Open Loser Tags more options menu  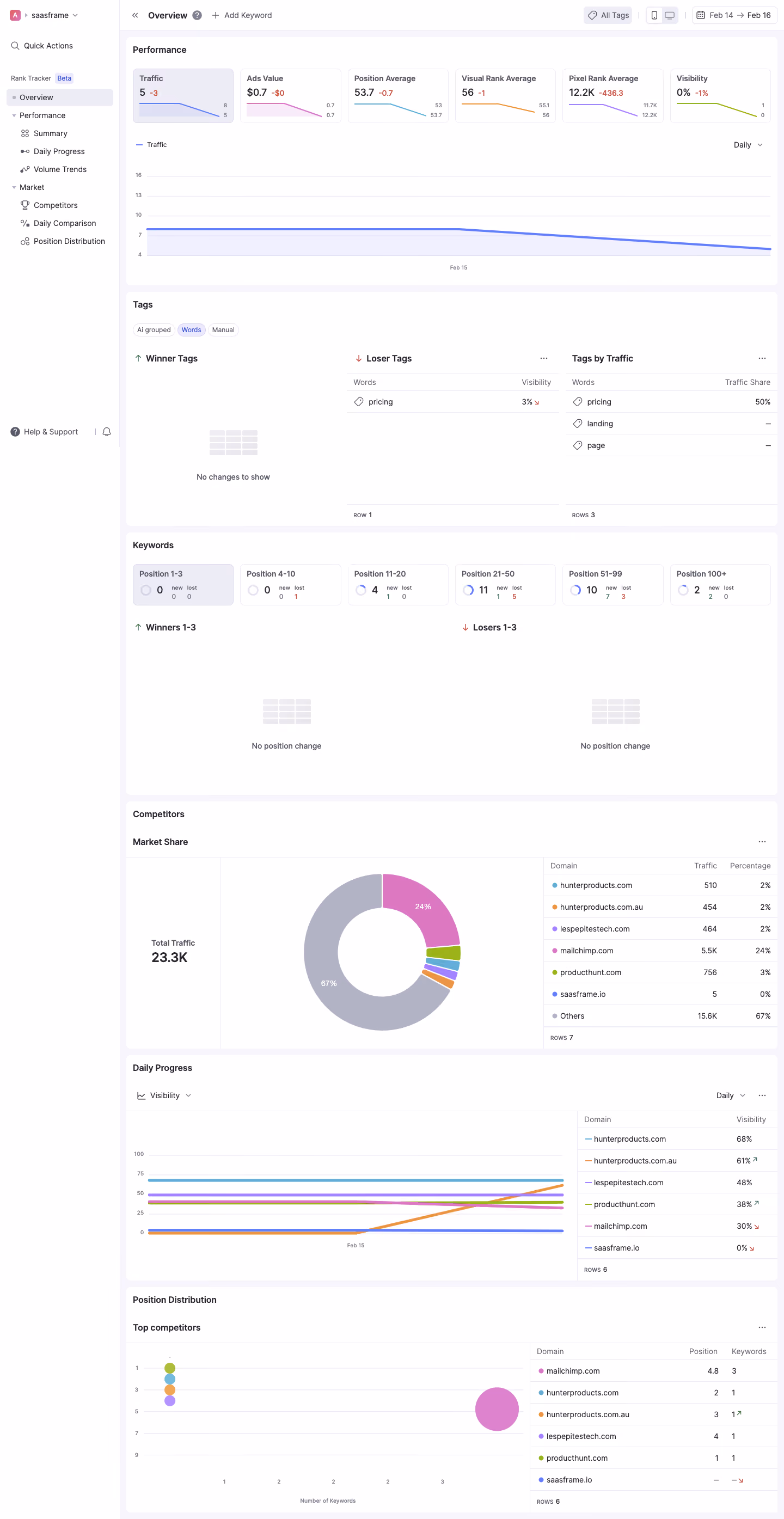[543, 359]
